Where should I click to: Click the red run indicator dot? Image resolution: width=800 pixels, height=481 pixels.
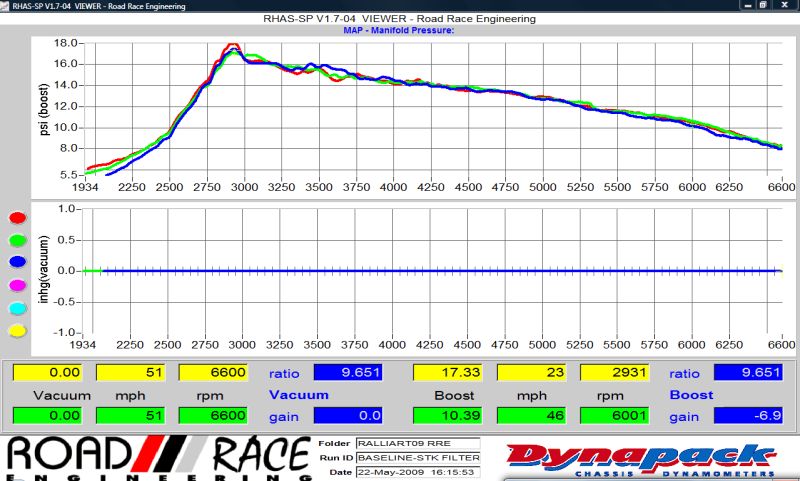[x=15, y=217]
